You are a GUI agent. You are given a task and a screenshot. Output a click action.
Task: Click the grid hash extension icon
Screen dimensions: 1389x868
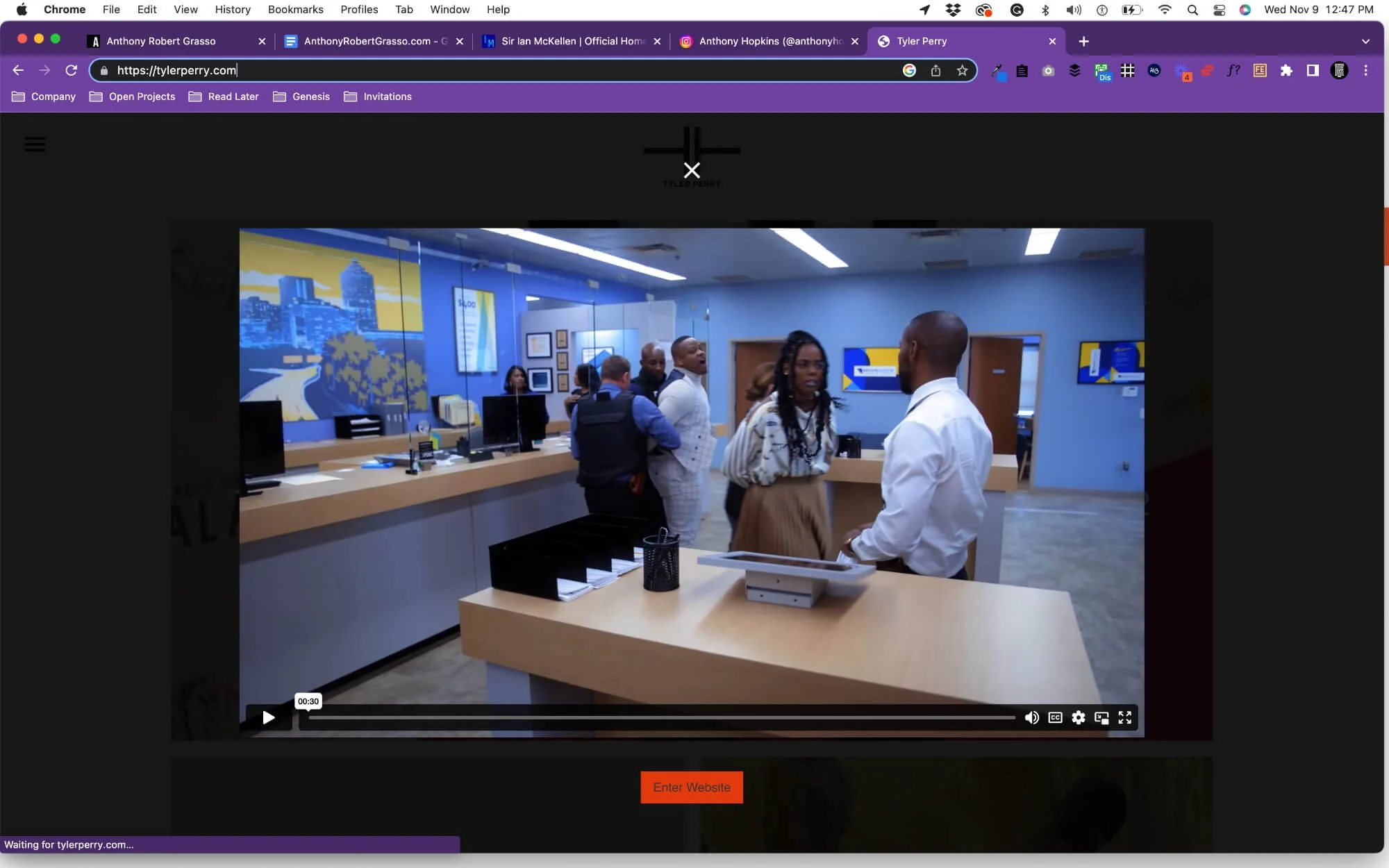coord(1128,70)
